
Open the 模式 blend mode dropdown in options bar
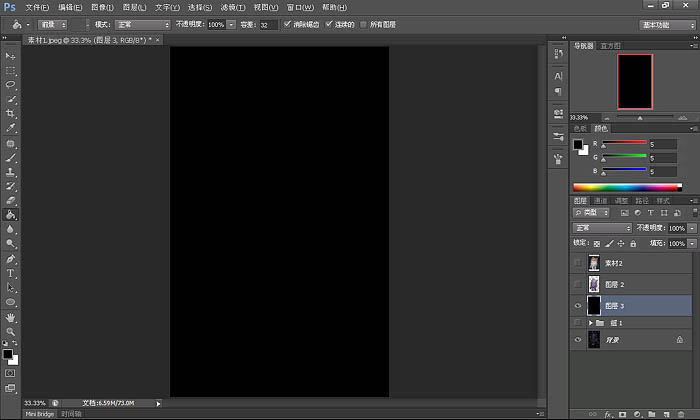tap(142, 25)
